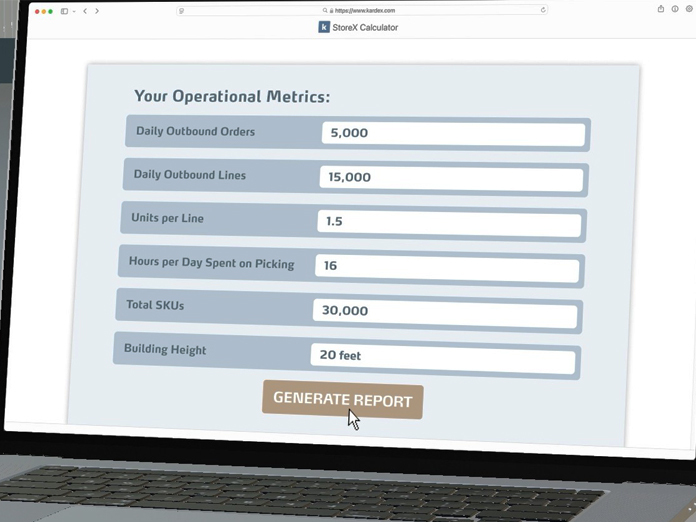This screenshot has width=696, height=522.
Task: Click the 'Total SKUs' label
Action: point(155,305)
